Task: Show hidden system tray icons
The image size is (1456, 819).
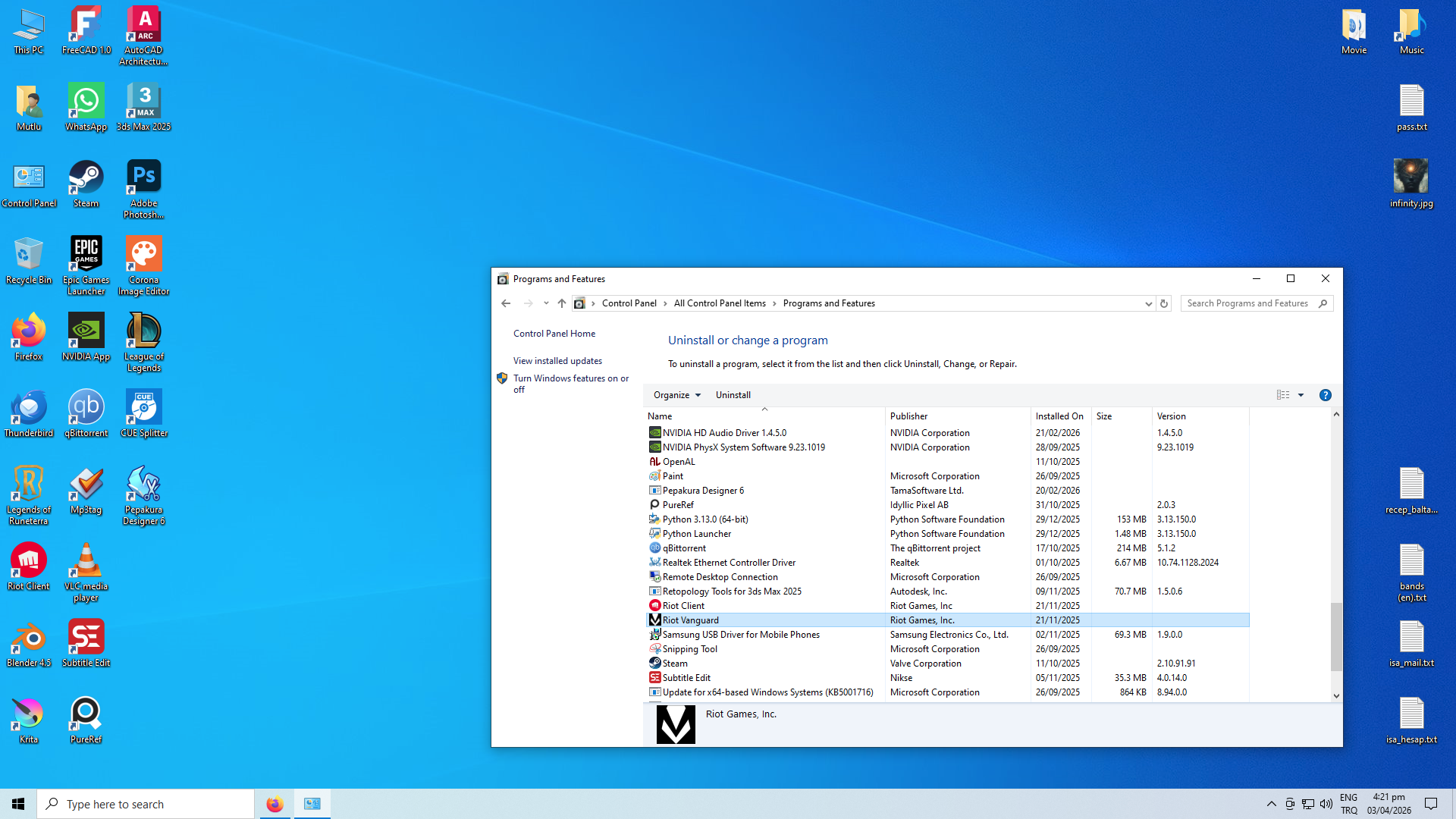Action: [1271, 804]
